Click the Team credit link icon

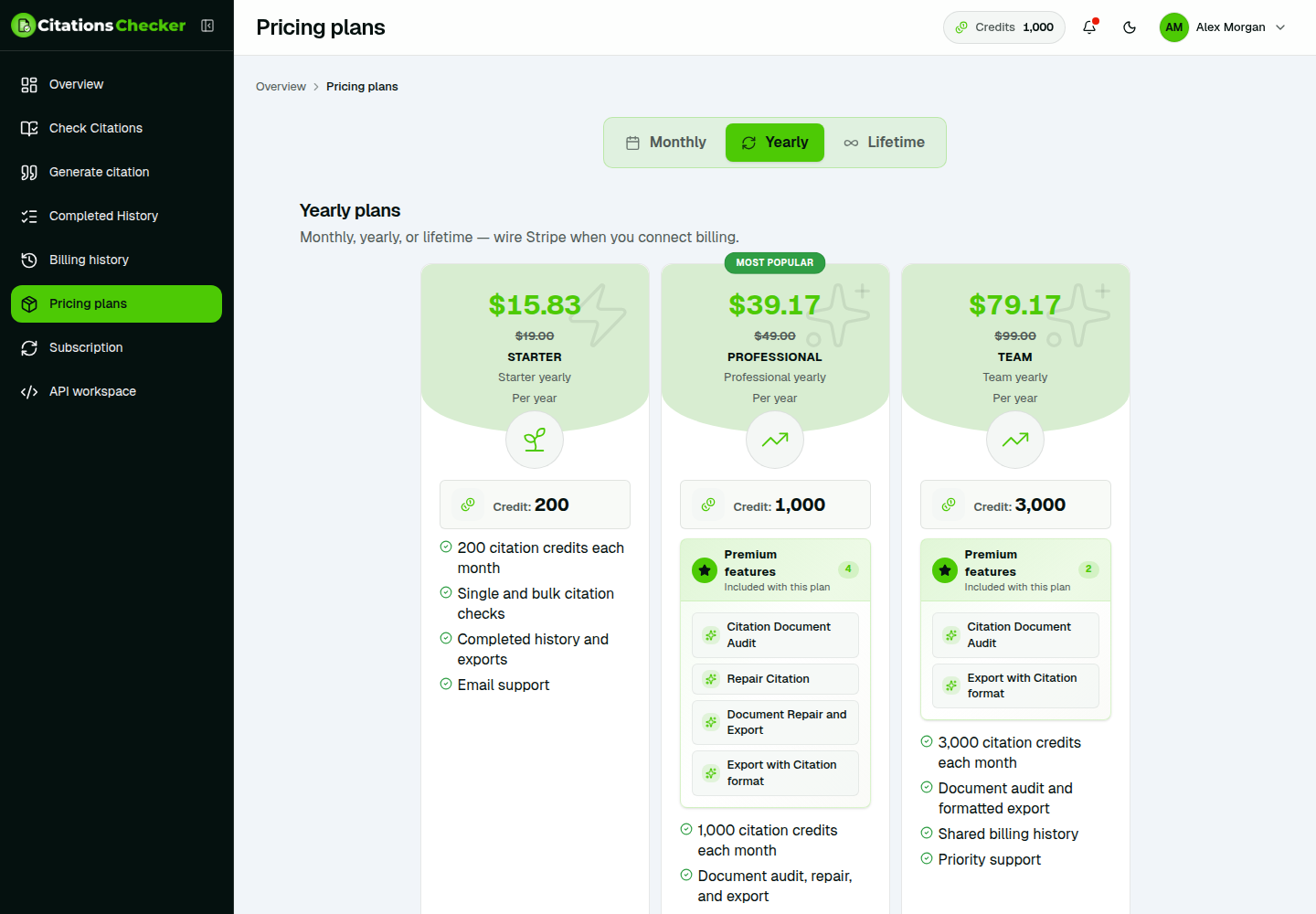pos(949,505)
